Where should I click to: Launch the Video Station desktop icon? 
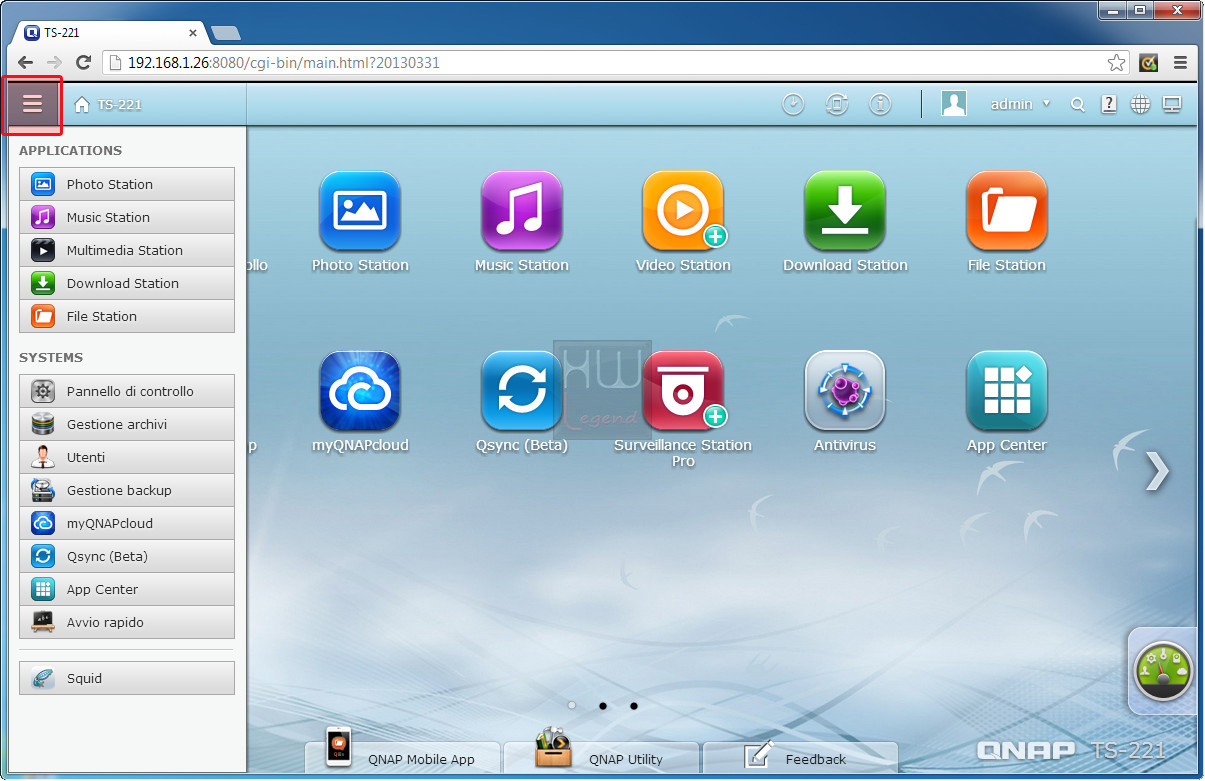click(684, 211)
